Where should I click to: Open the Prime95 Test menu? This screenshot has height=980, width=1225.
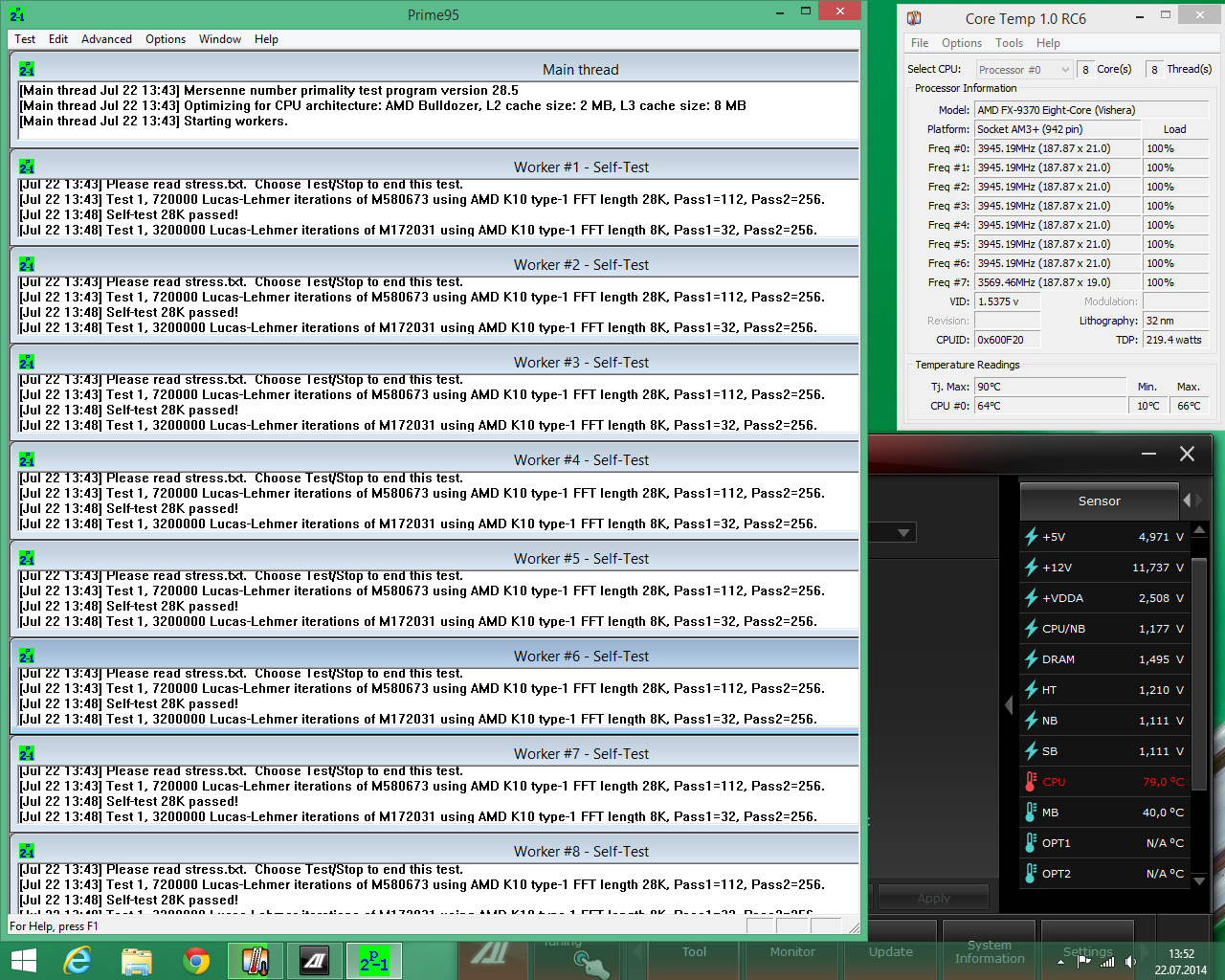[25, 39]
